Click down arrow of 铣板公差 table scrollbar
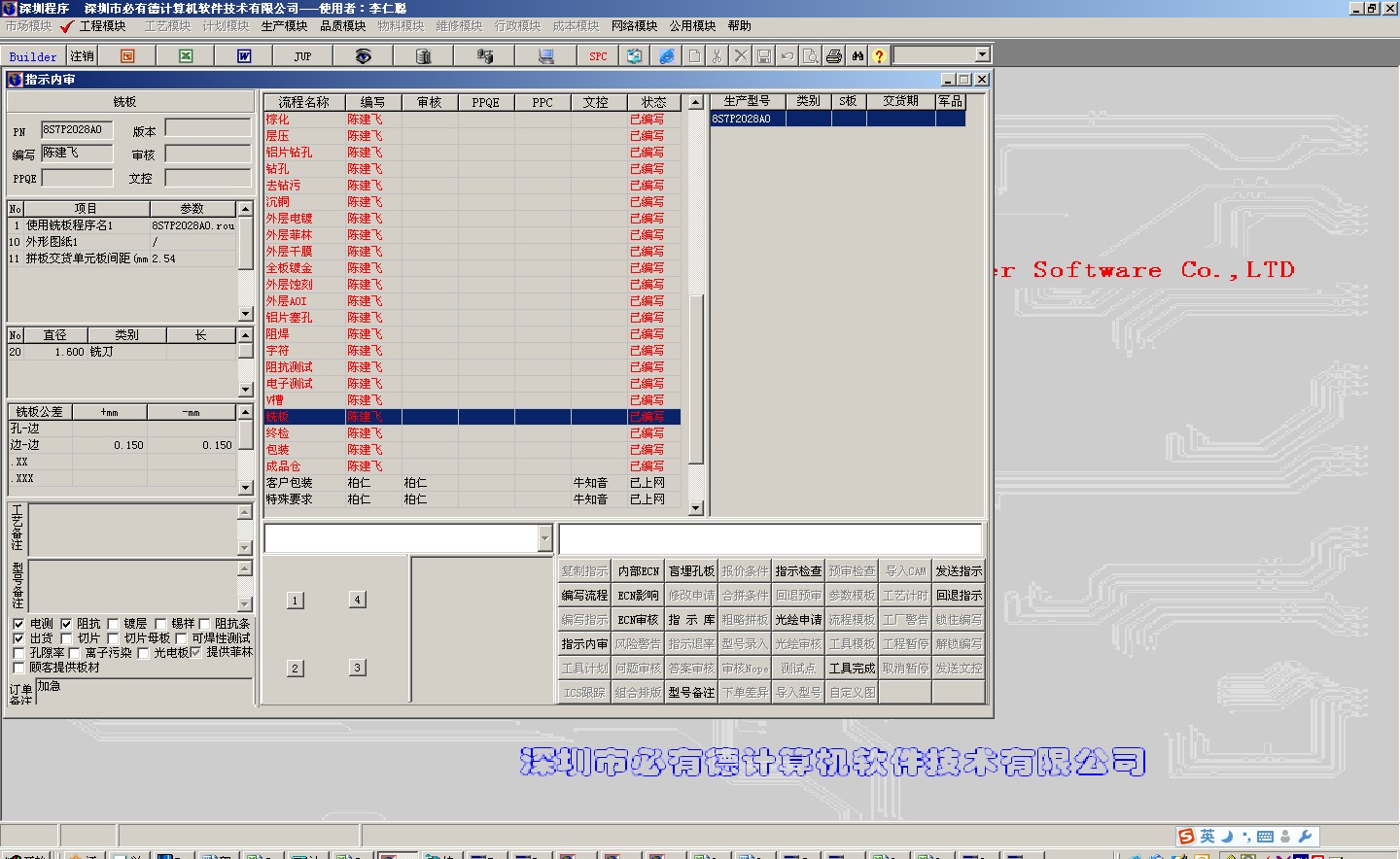The image size is (1400, 859). tap(246, 488)
